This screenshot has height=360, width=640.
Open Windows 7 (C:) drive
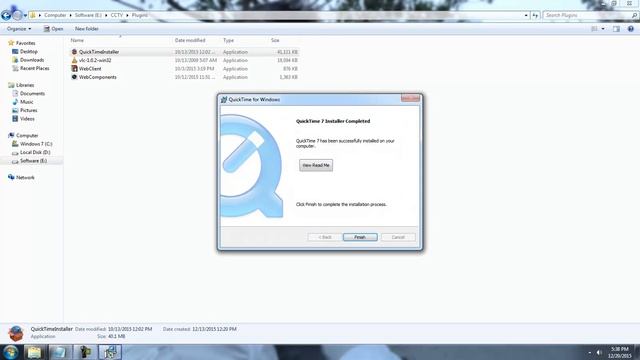(x=36, y=144)
